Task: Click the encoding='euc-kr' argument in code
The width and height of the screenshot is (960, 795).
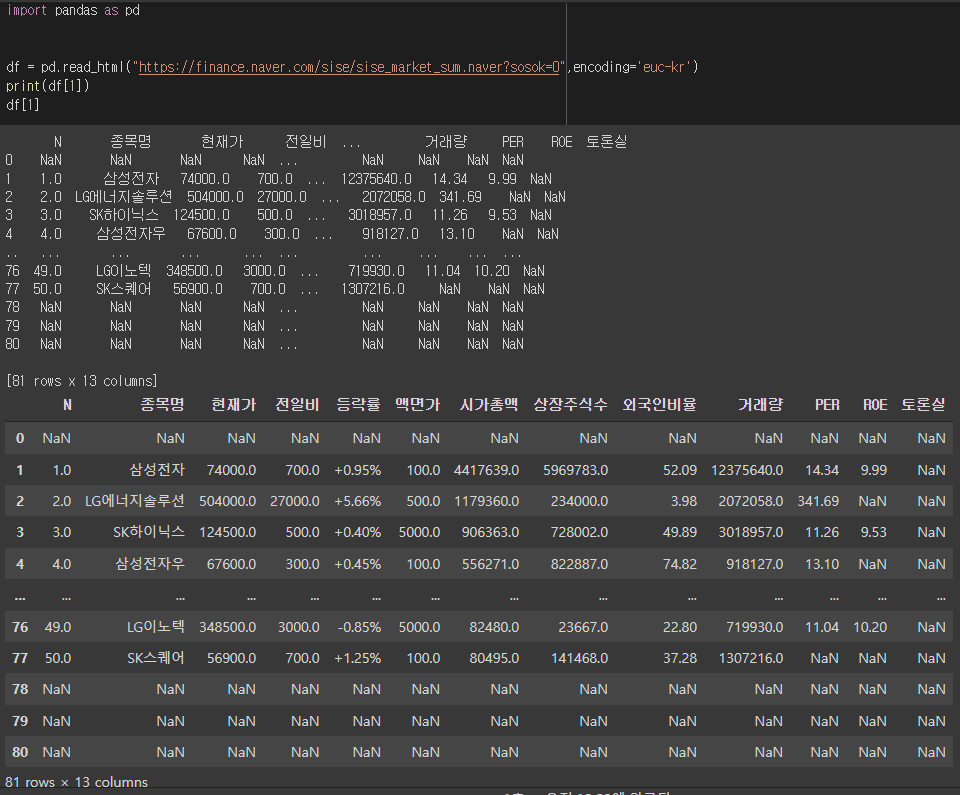Action: coord(632,67)
